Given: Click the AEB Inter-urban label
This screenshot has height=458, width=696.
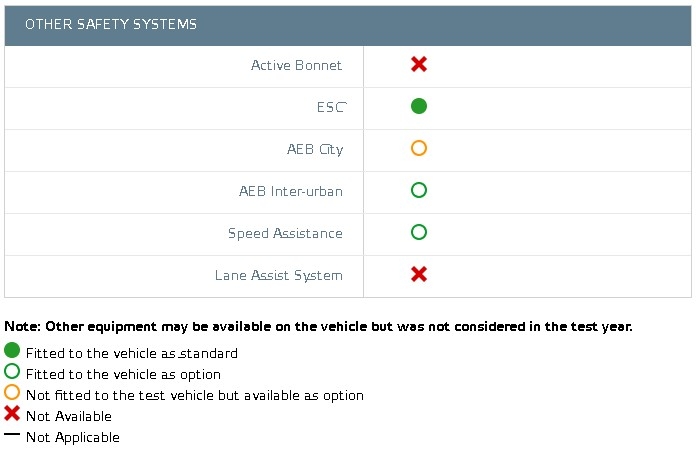Looking at the screenshot, I should coord(291,191).
